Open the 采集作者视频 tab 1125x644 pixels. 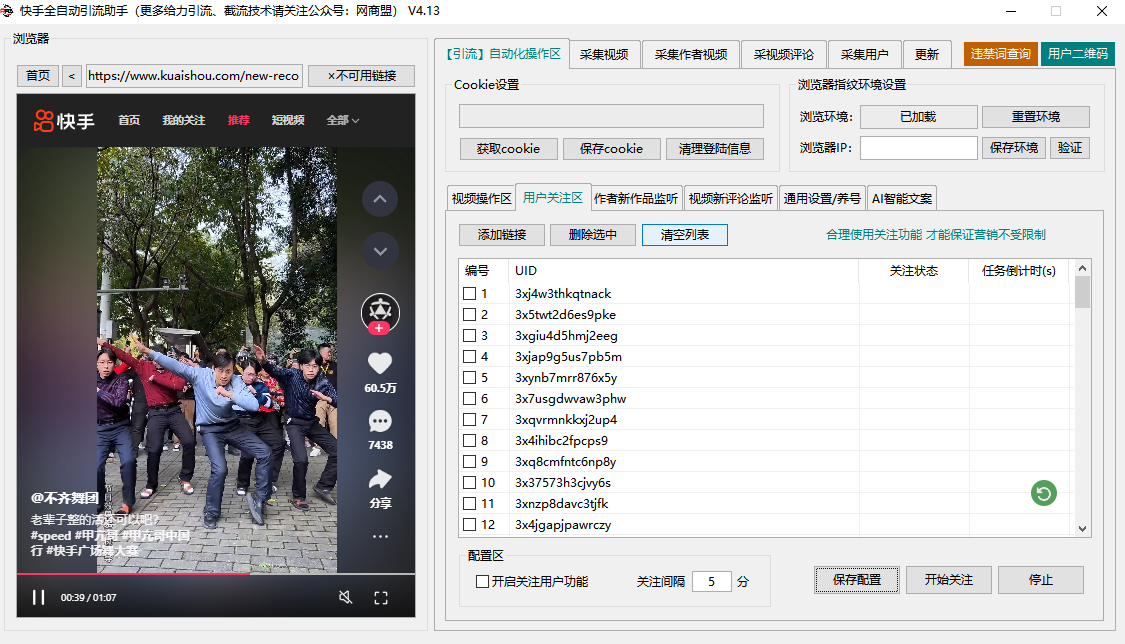click(x=690, y=55)
